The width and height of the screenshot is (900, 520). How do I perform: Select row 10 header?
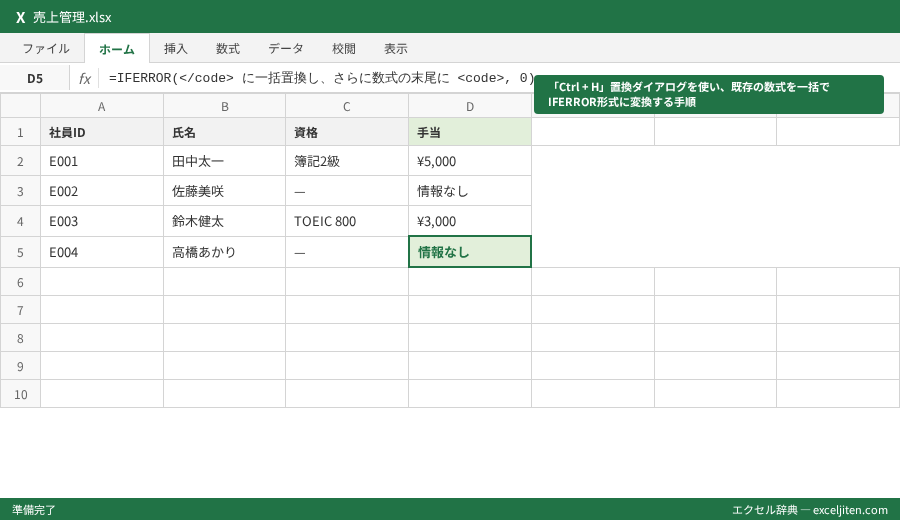(x=20, y=394)
